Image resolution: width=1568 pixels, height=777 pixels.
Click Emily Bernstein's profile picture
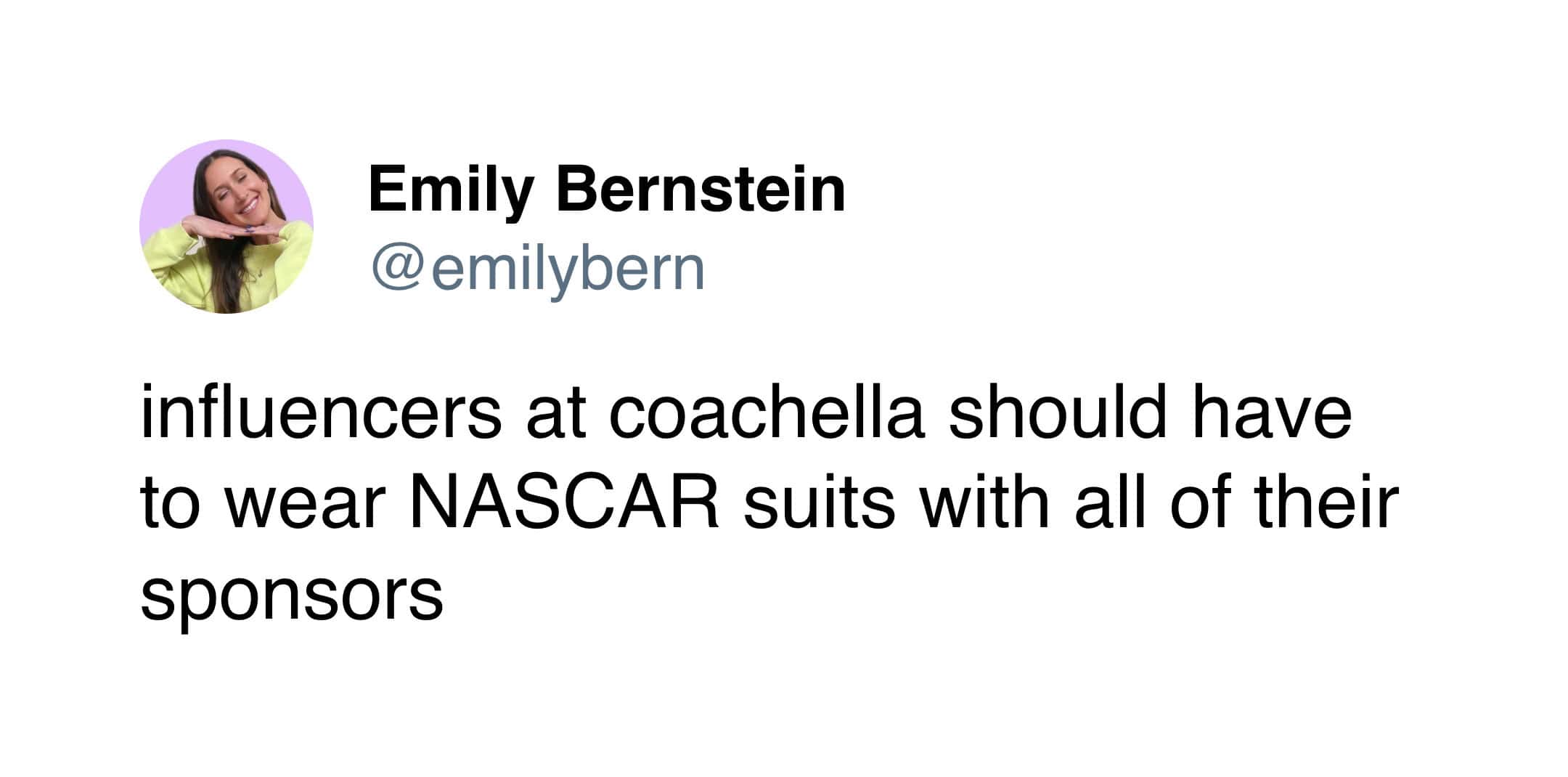pos(226,227)
